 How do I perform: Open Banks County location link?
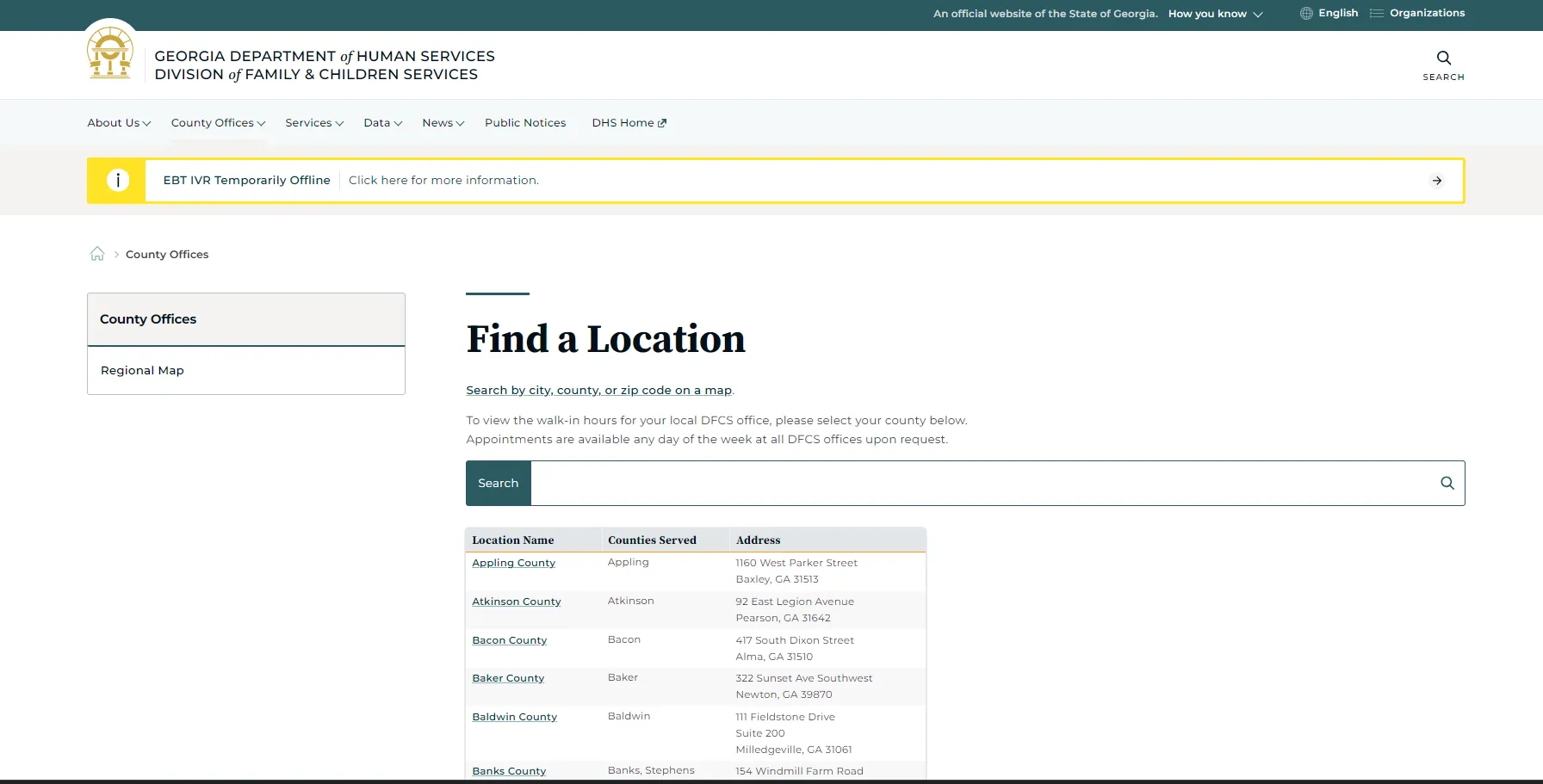(x=509, y=771)
